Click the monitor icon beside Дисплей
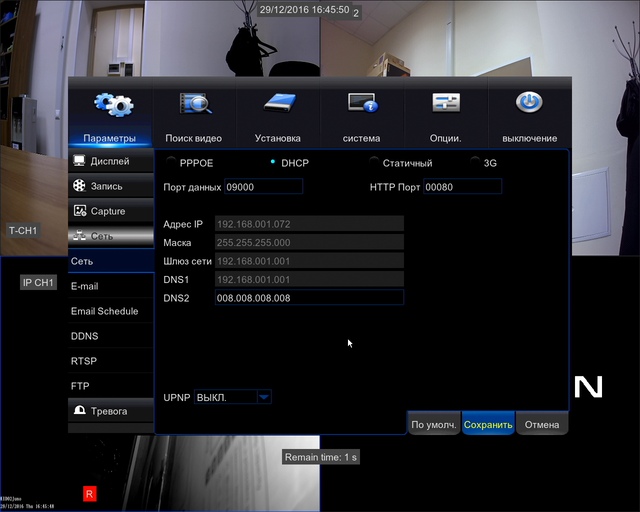Image resolution: width=640 pixels, height=512 pixels. 79,160
